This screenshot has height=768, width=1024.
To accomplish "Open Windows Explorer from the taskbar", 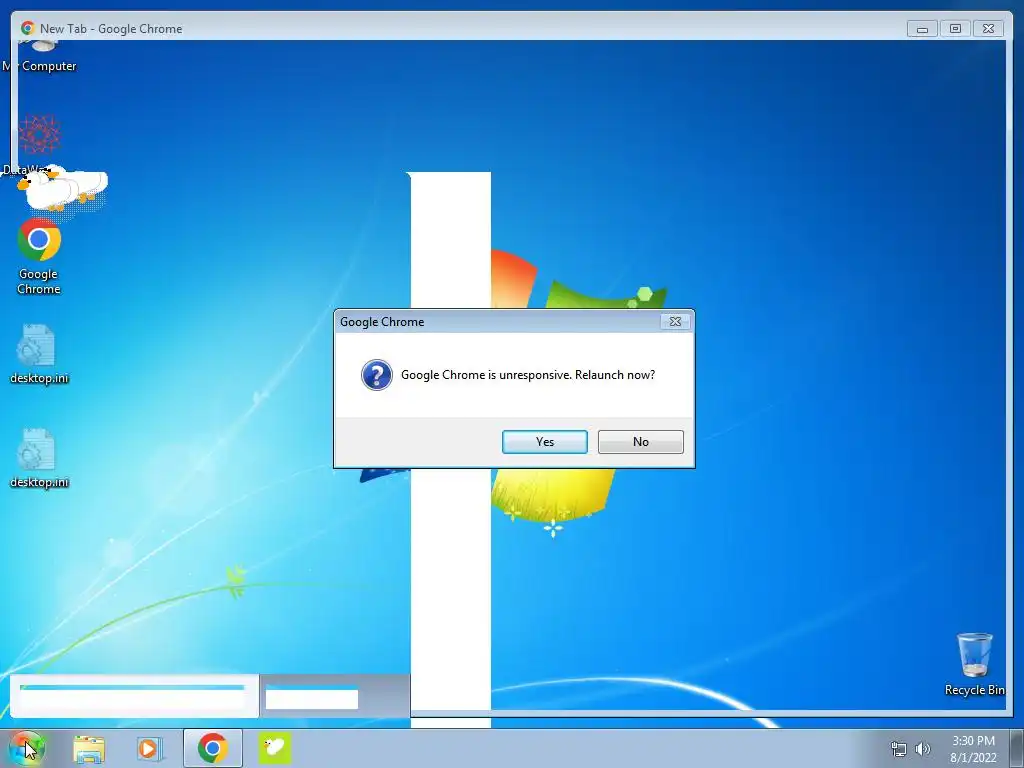I will coord(89,748).
